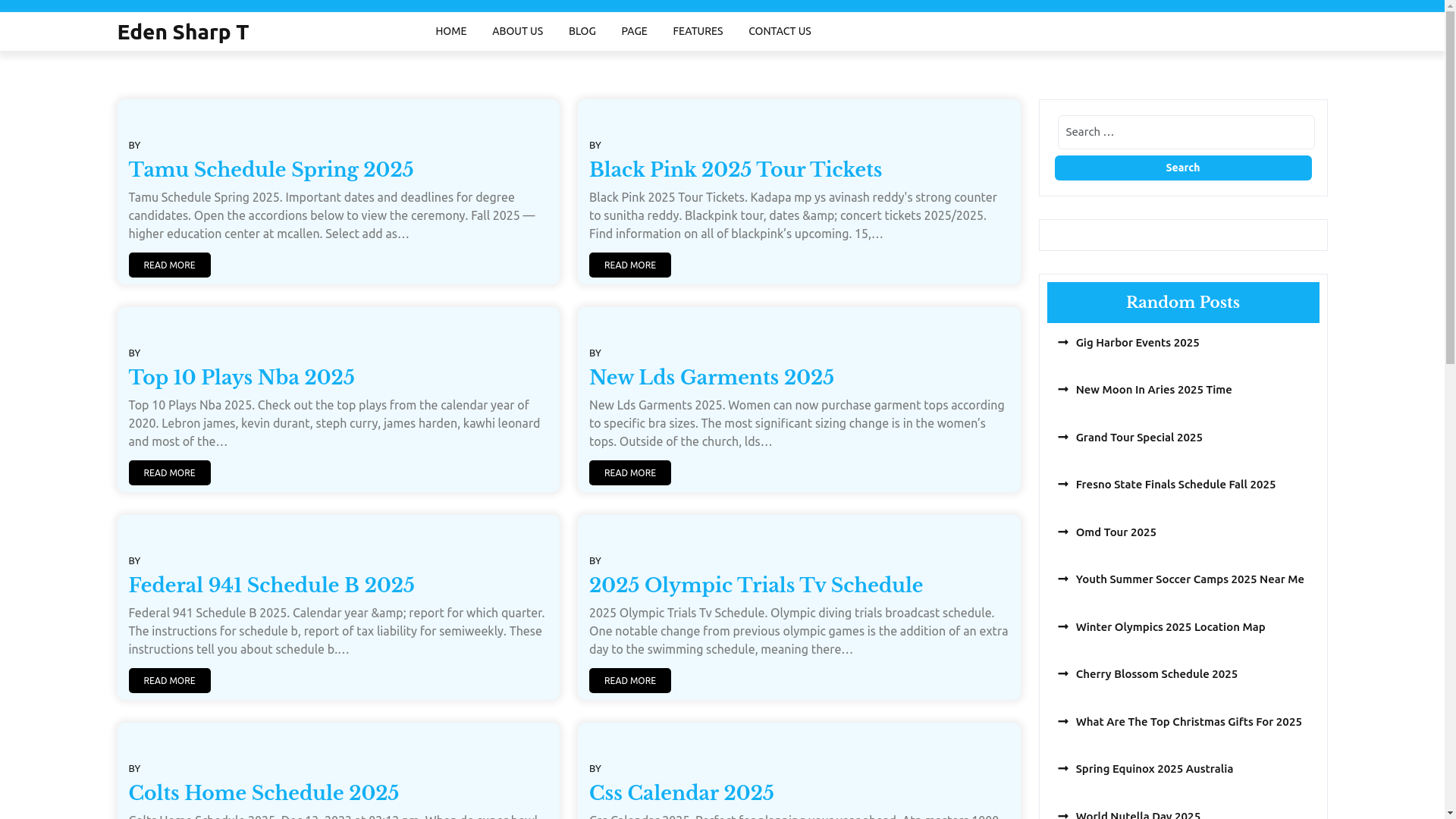Click arrow icon beside Youth Summer Soccer Camps
Image resolution: width=1456 pixels, height=819 pixels.
pos(1063,579)
